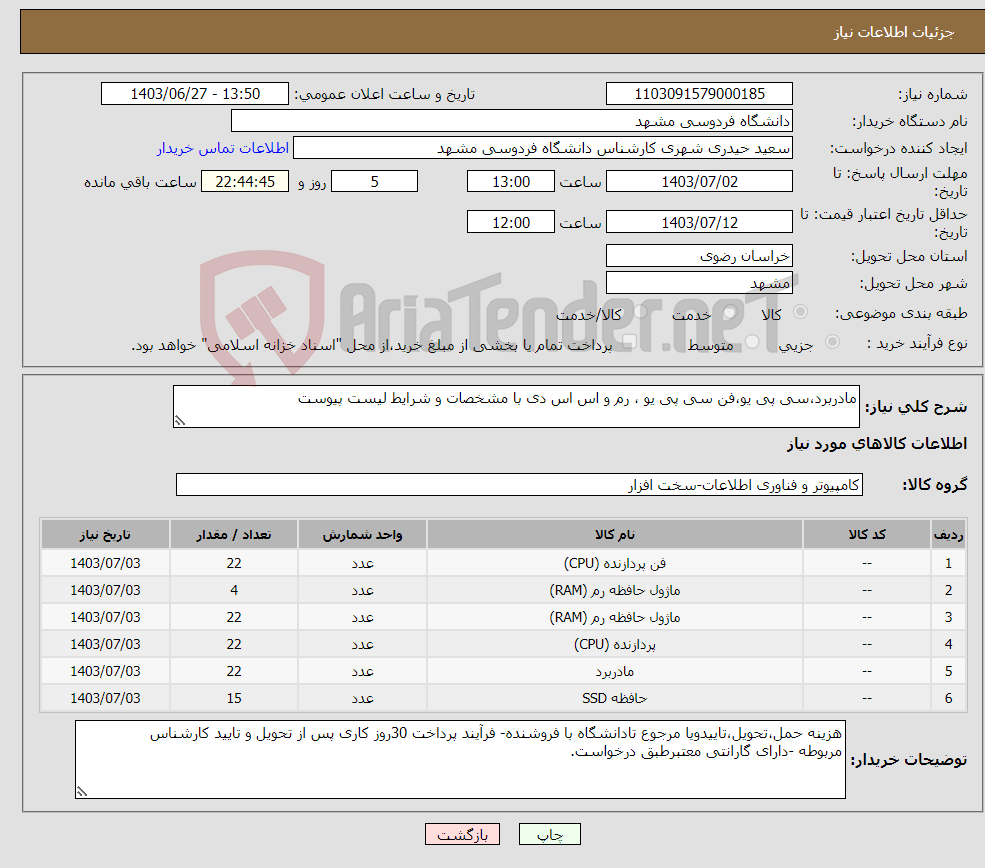Click the buyer name field دانشگاه فردوسی مشهد
Image resolution: width=985 pixels, height=868 pixels.
[x=511, y=121]
